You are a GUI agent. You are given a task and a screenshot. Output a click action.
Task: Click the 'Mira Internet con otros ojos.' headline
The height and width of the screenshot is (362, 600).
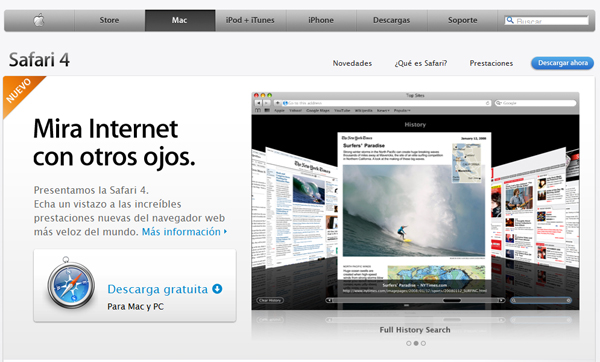coord(114,143)
